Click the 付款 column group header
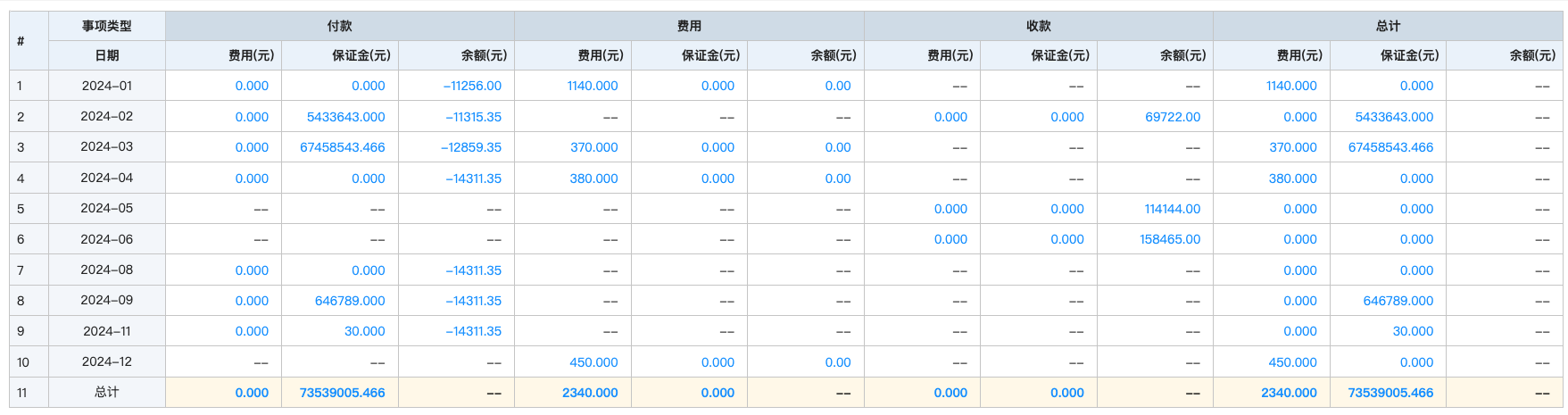 coord(339,26)
